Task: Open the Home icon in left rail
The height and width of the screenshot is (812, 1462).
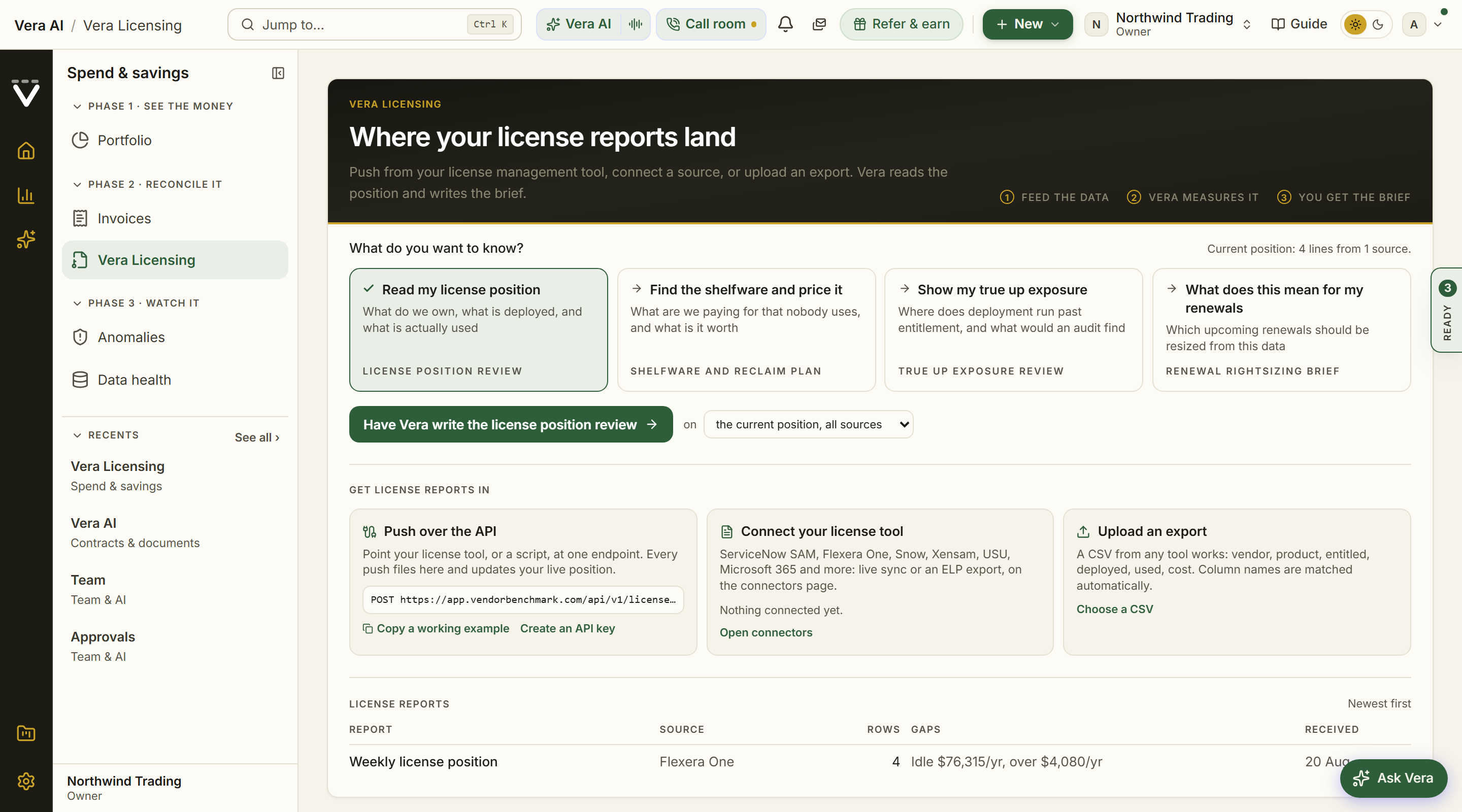Action: [26, 151]
